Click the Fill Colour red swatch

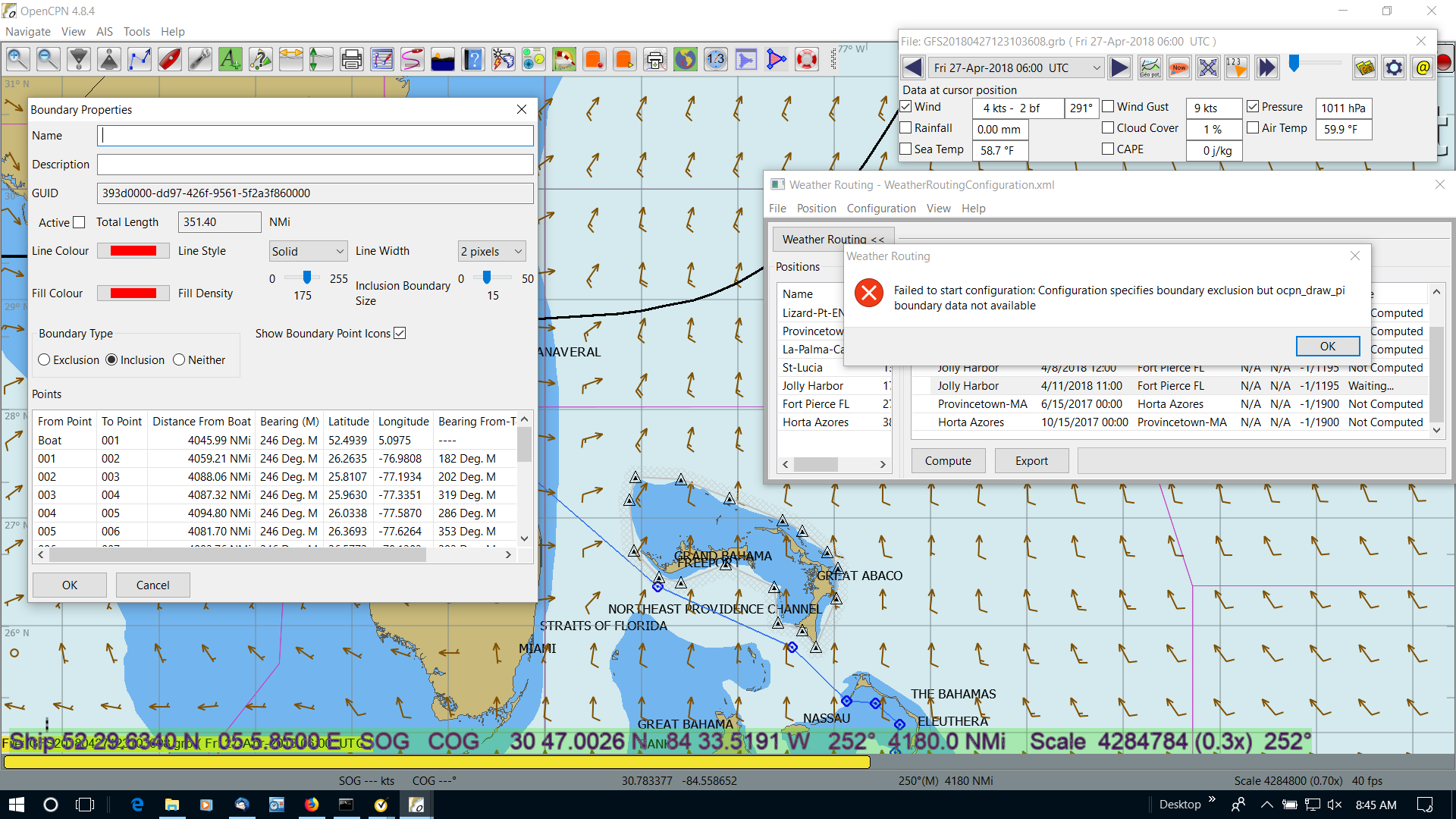(133, 293)
